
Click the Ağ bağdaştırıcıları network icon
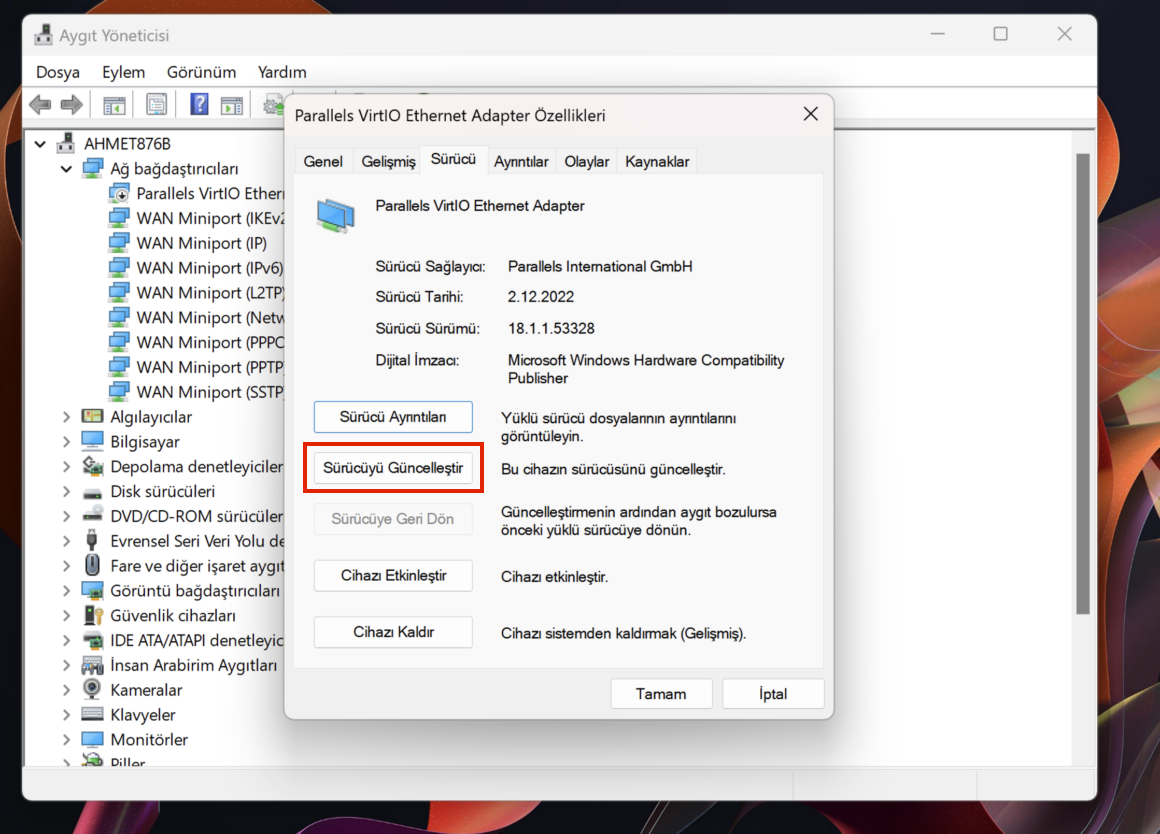click(x=92, y=168)
